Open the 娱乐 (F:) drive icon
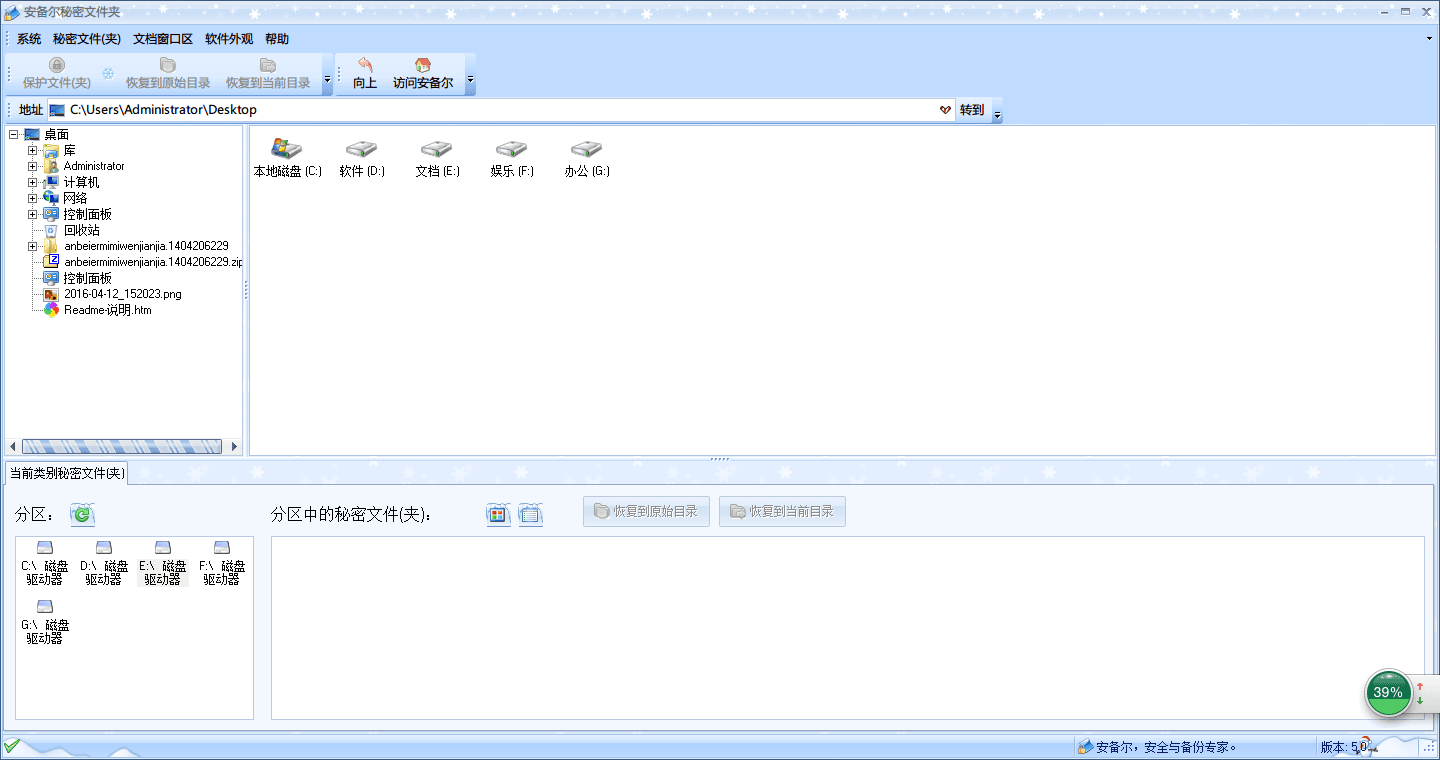The height and width of the screenshot is (760, 1440). tap(511, 149)
